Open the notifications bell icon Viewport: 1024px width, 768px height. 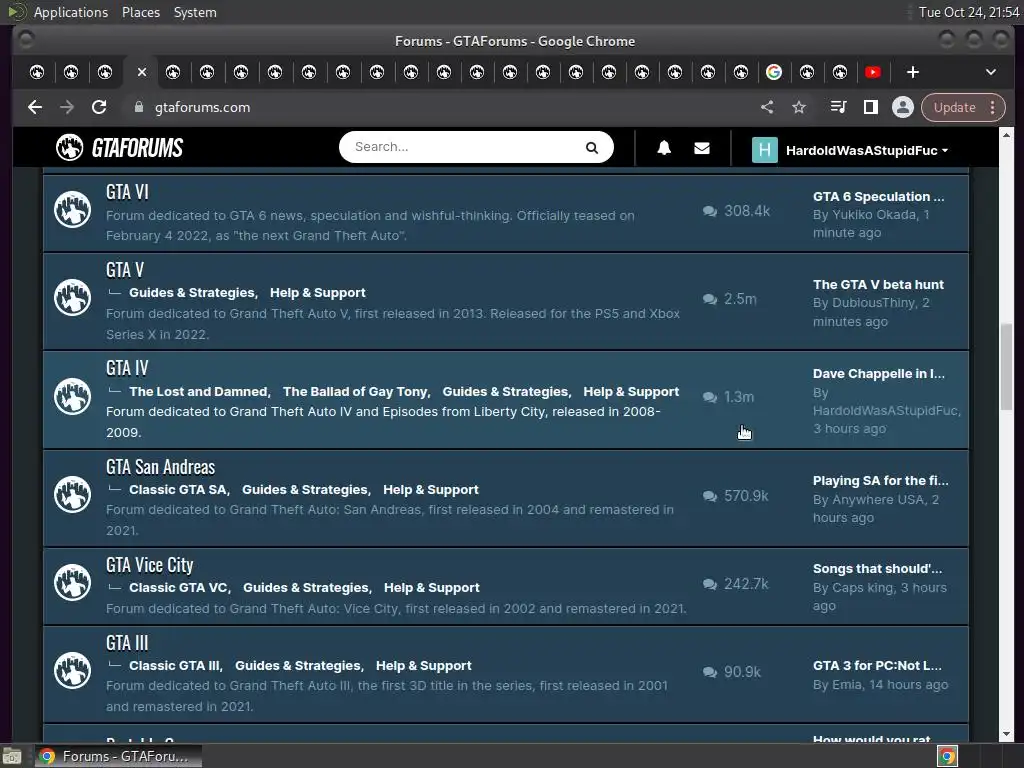[664, 148]
